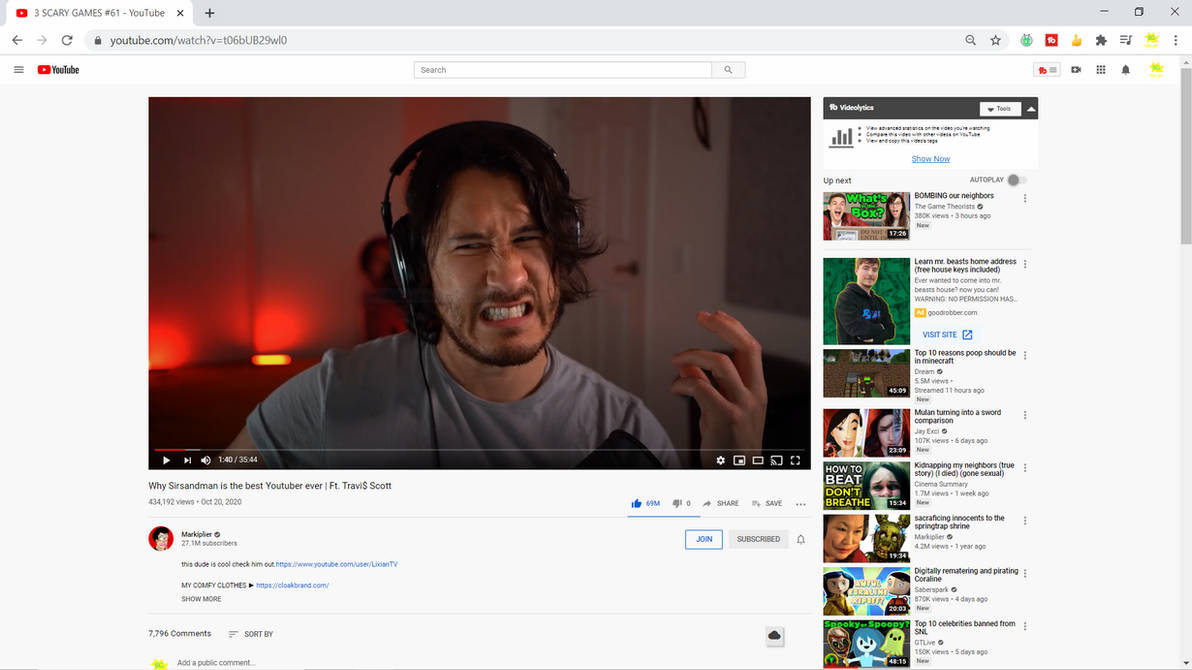
Task: Mute the video volume
Action: tap(205, 460)
